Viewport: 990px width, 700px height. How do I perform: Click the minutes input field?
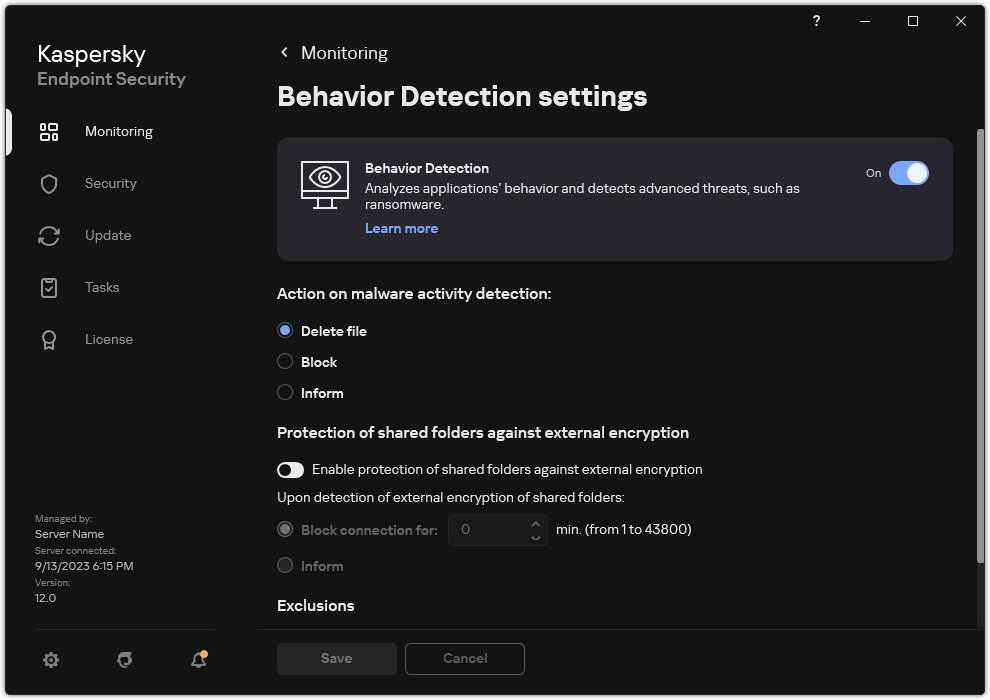coord(490,529)
